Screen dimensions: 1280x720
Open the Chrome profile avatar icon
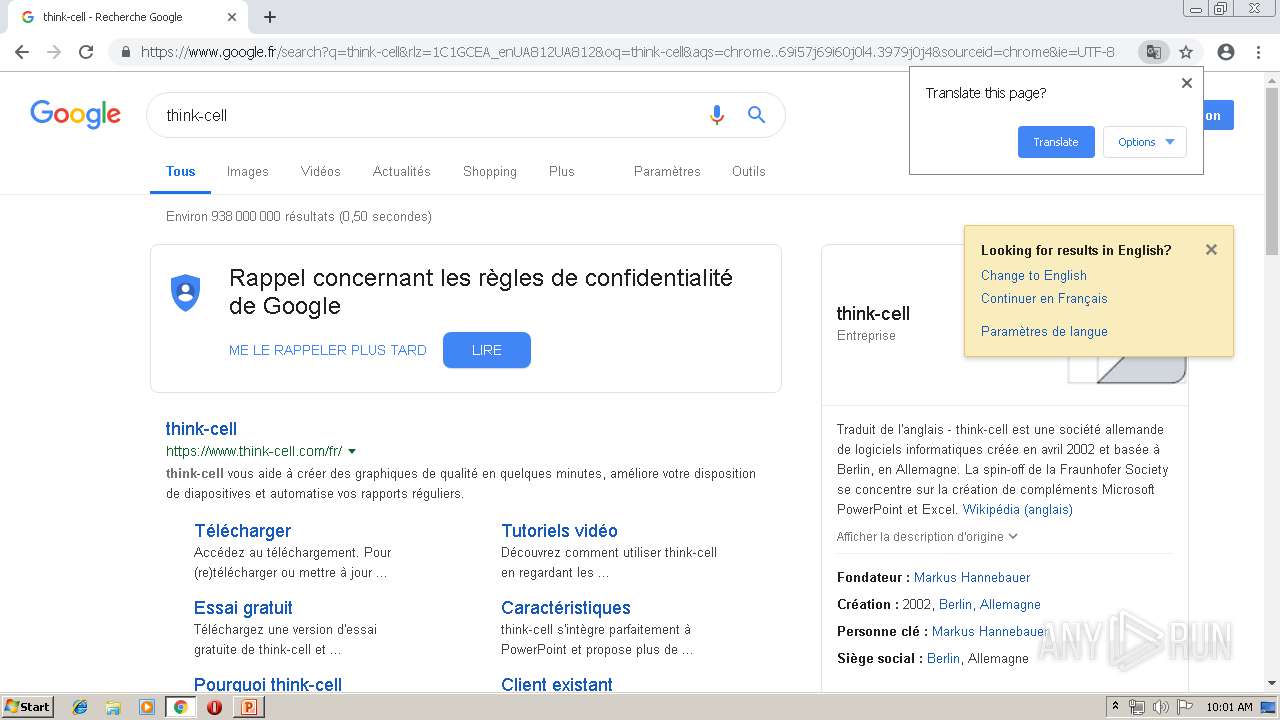(x=1226, y=52)
